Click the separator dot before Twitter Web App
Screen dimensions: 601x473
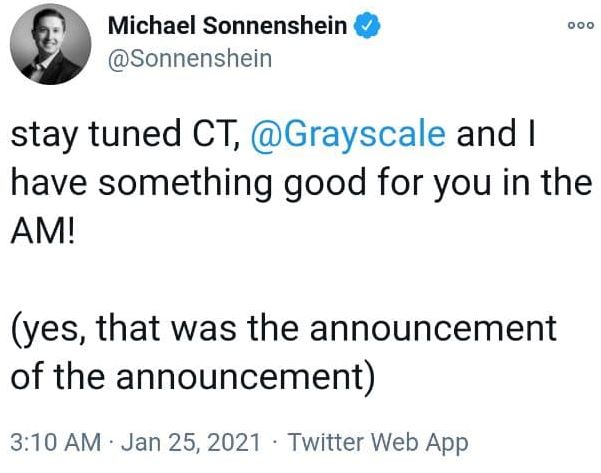point(275,442)
